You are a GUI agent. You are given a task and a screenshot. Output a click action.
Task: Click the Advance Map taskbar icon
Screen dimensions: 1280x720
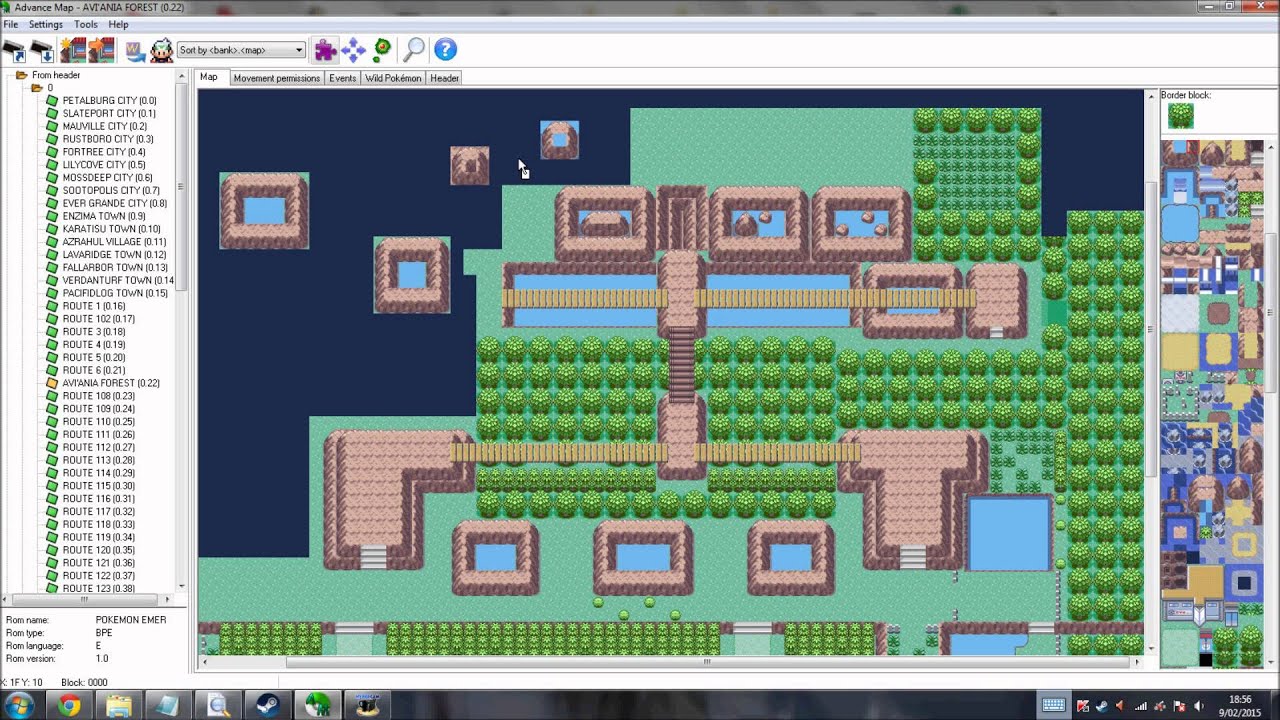point(318,705)
